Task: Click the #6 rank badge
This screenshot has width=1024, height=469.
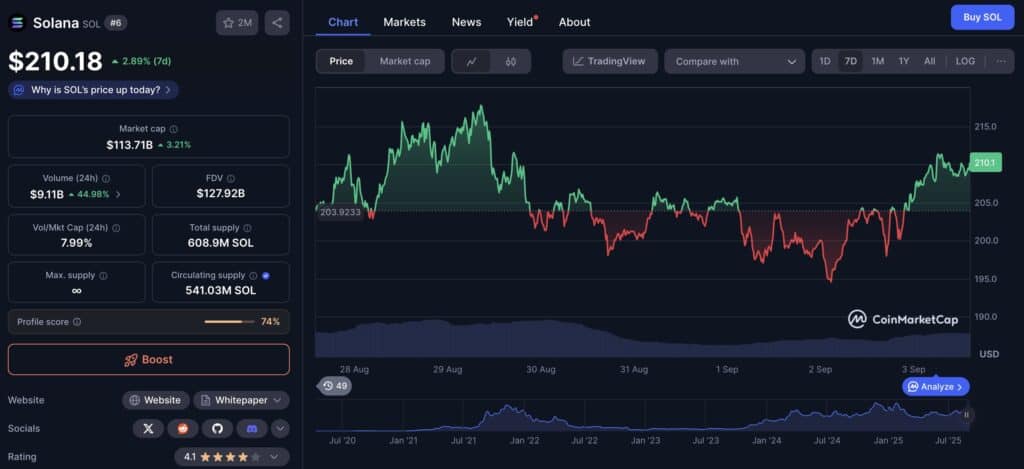Action: pos(115,23)
